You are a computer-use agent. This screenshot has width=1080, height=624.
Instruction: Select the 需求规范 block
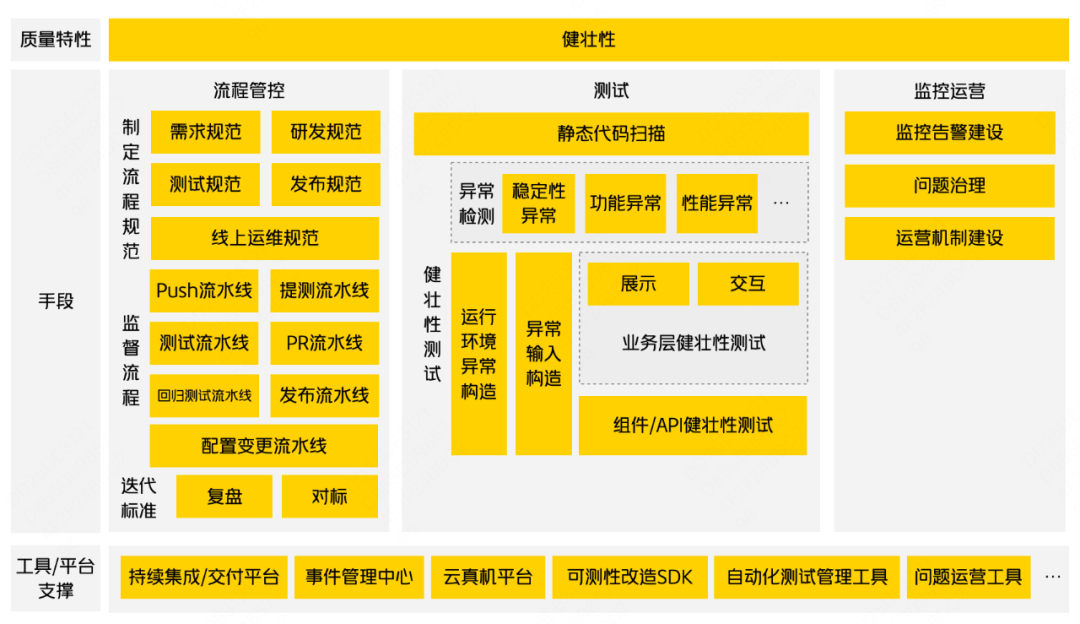[x=205, y=132]
